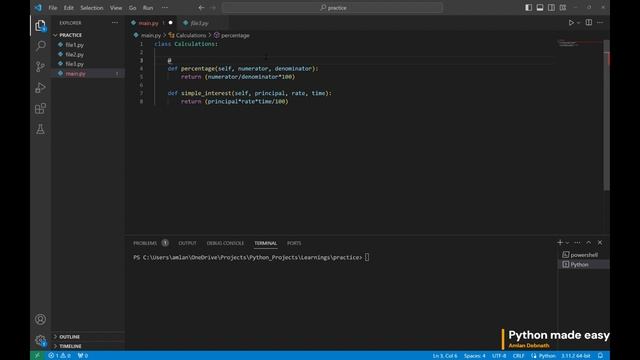The height and width of the screenshot is (360, 640).
Task: Click the editor vertical scrollbar
Action: tap(607, 115)
